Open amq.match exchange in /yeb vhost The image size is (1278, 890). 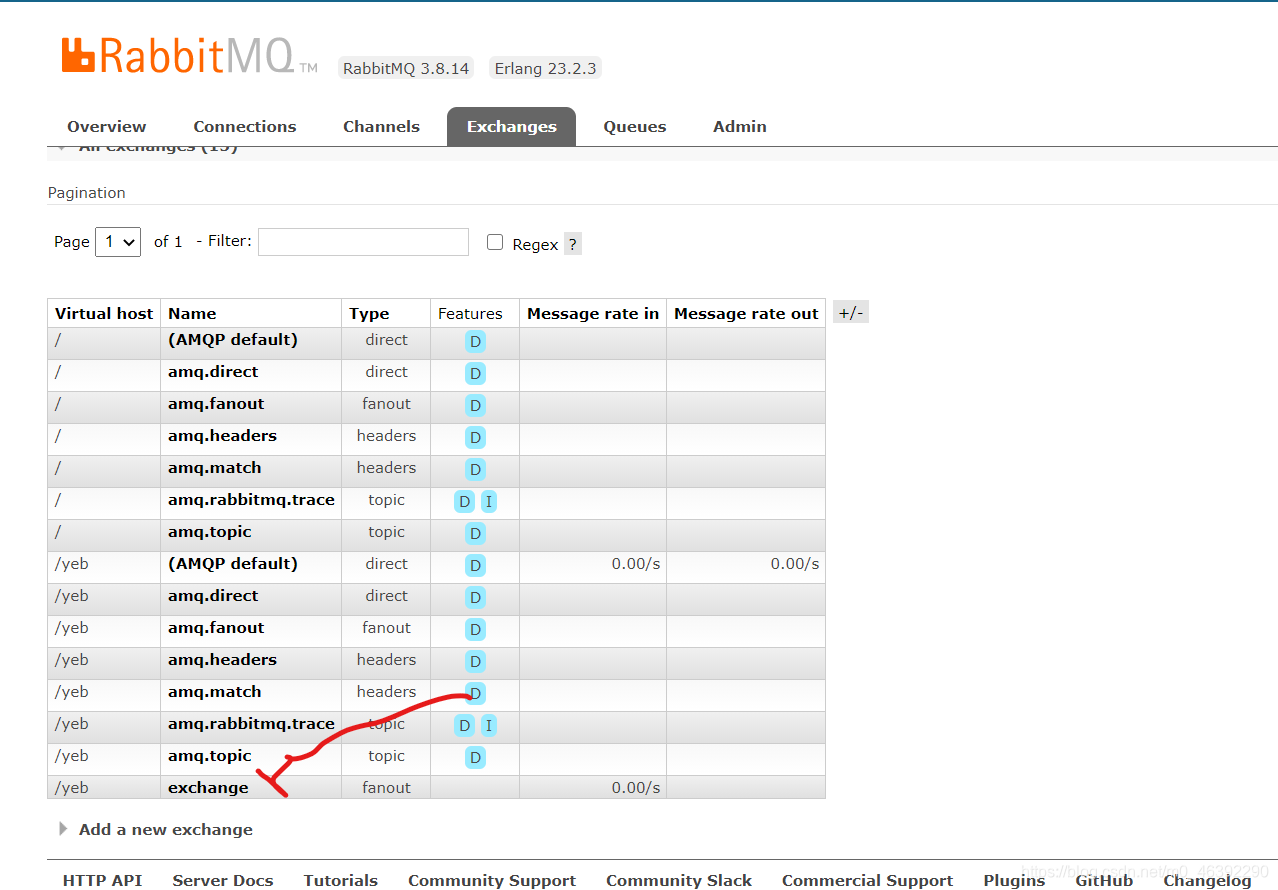[214, 692]
